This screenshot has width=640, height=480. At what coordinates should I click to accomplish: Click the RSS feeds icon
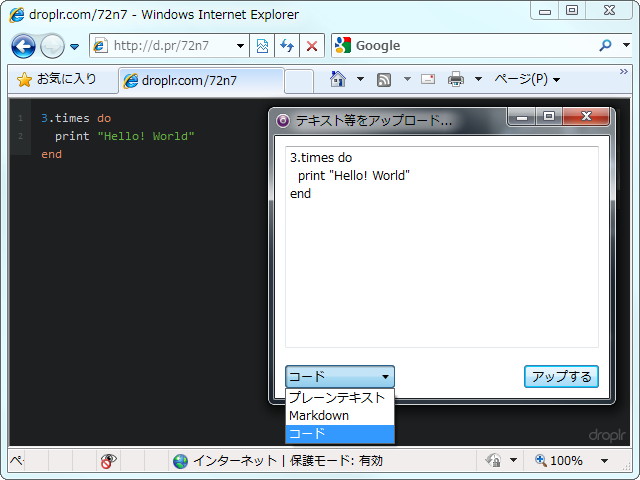384,79
